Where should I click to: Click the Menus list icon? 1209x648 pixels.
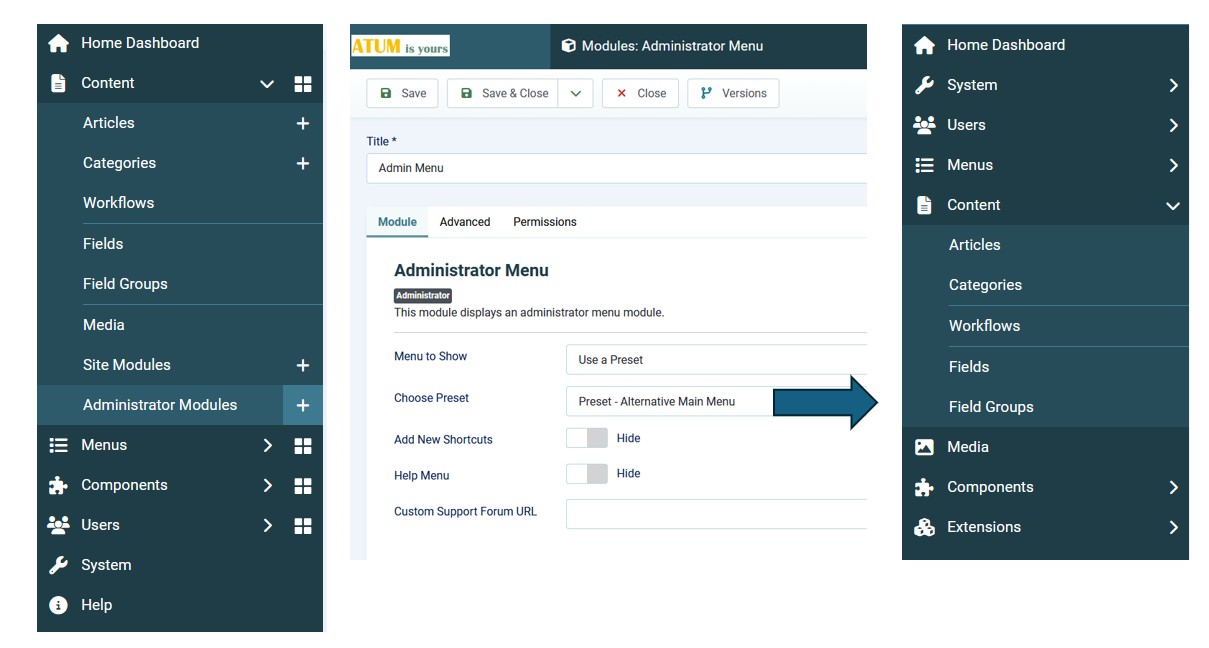(x=57, y=445)
